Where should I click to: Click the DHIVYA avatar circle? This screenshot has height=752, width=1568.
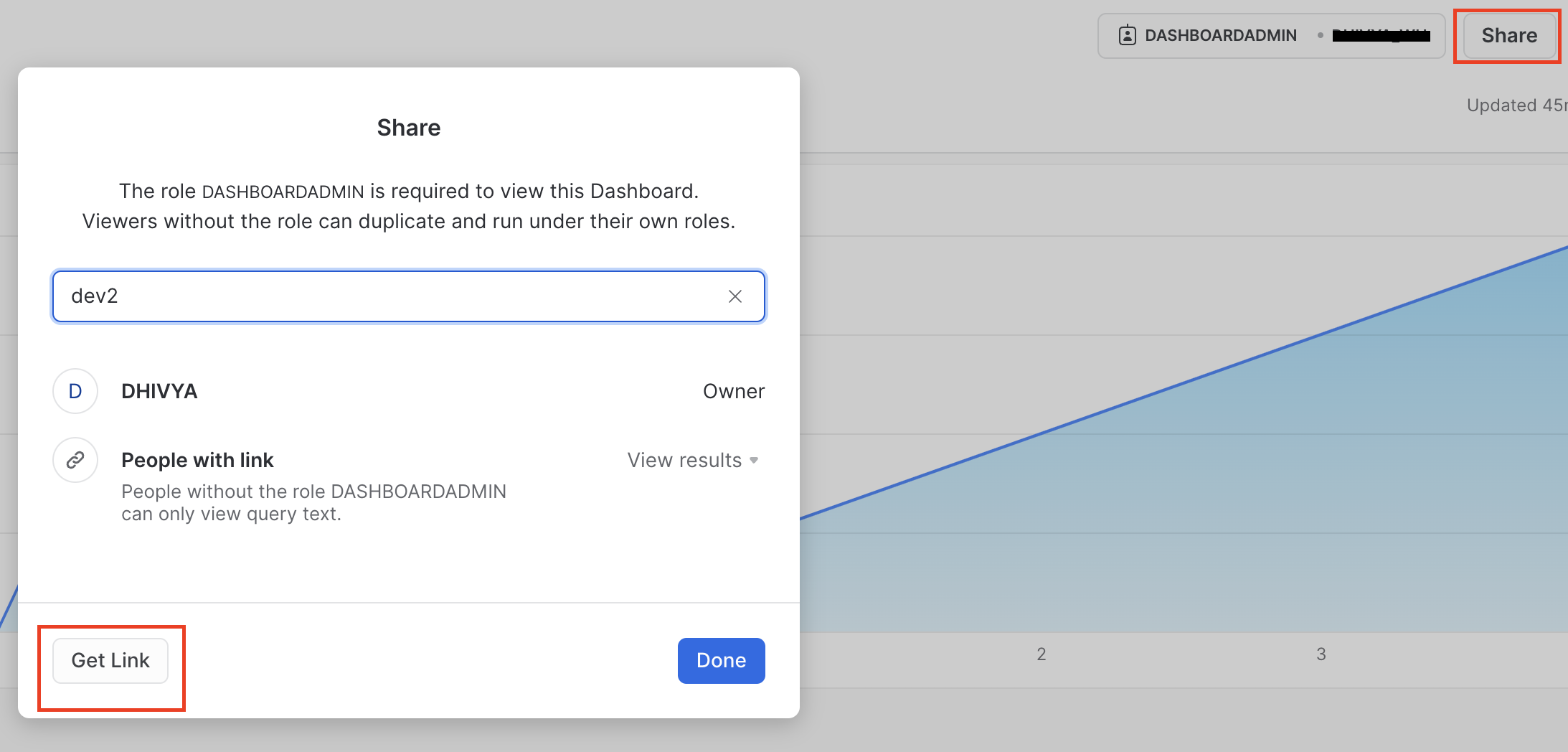pyautogui.click(x=75, y=391)
